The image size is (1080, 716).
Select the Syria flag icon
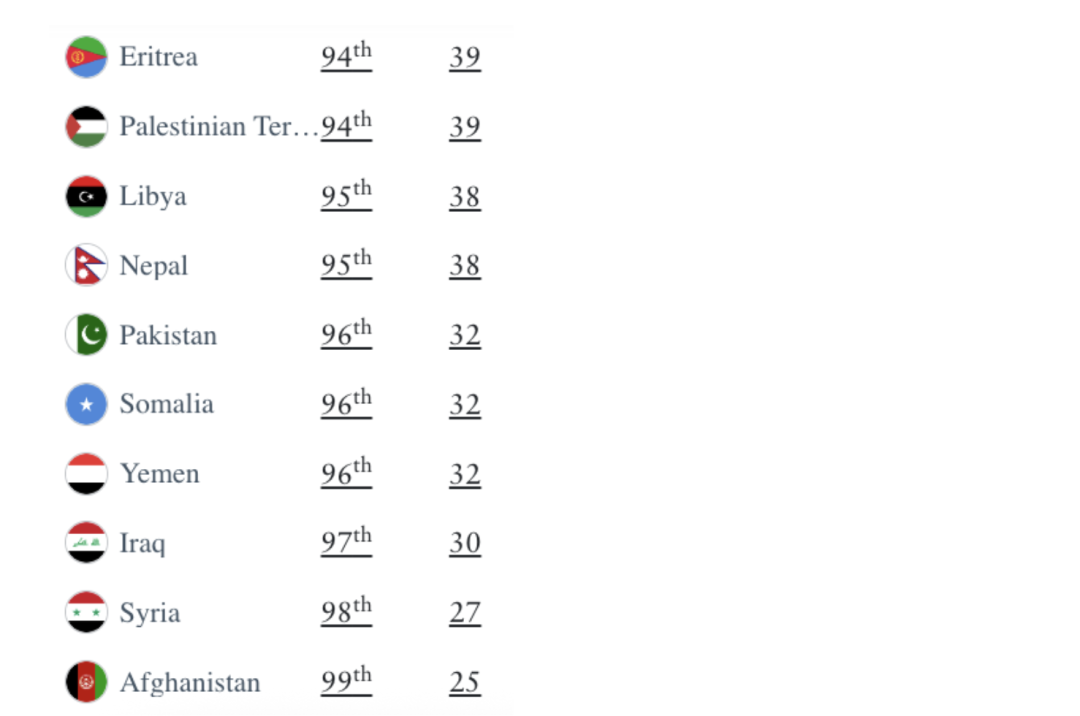(86, 612)
